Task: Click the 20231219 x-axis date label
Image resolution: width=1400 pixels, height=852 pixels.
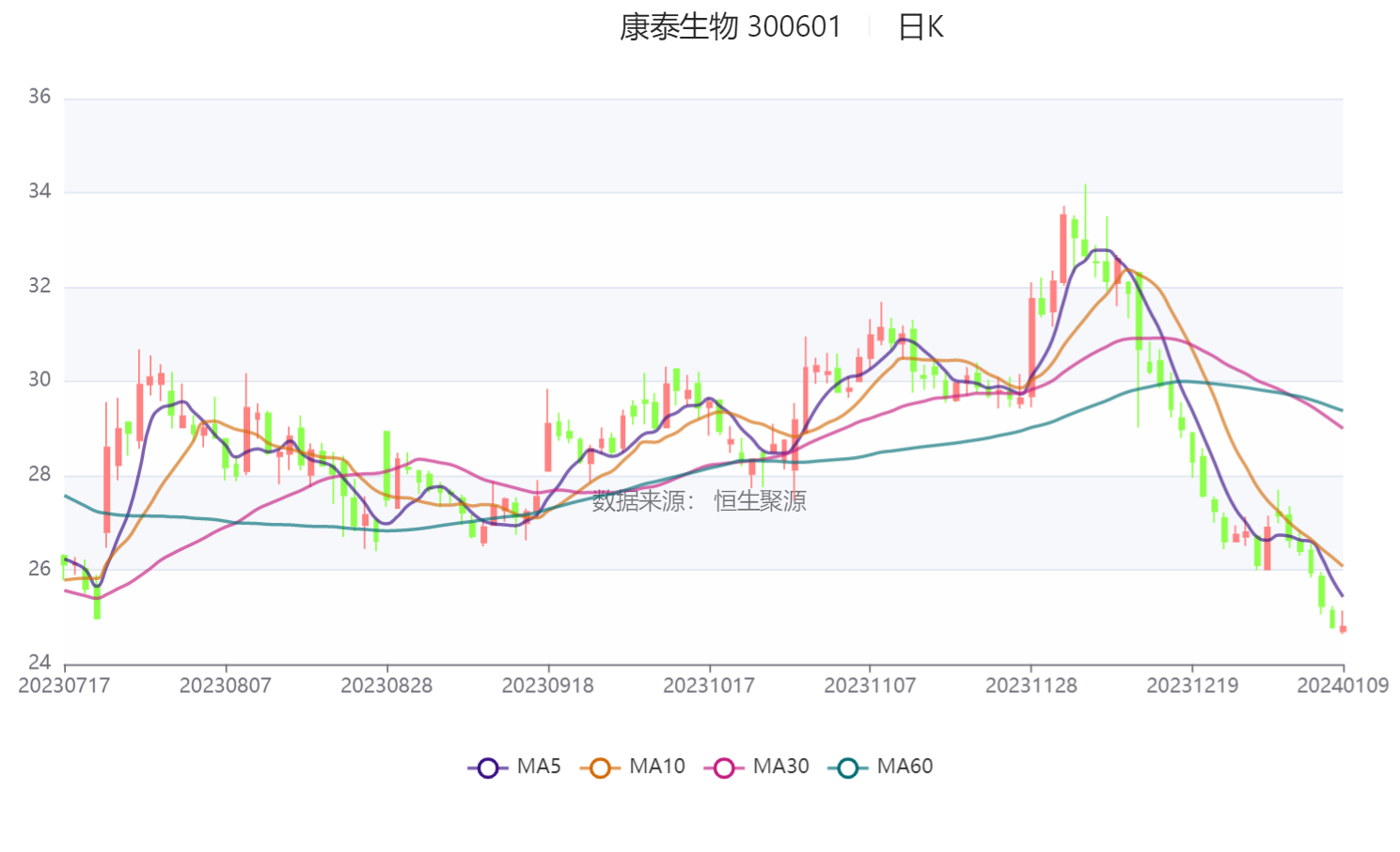Action: 1192,686
